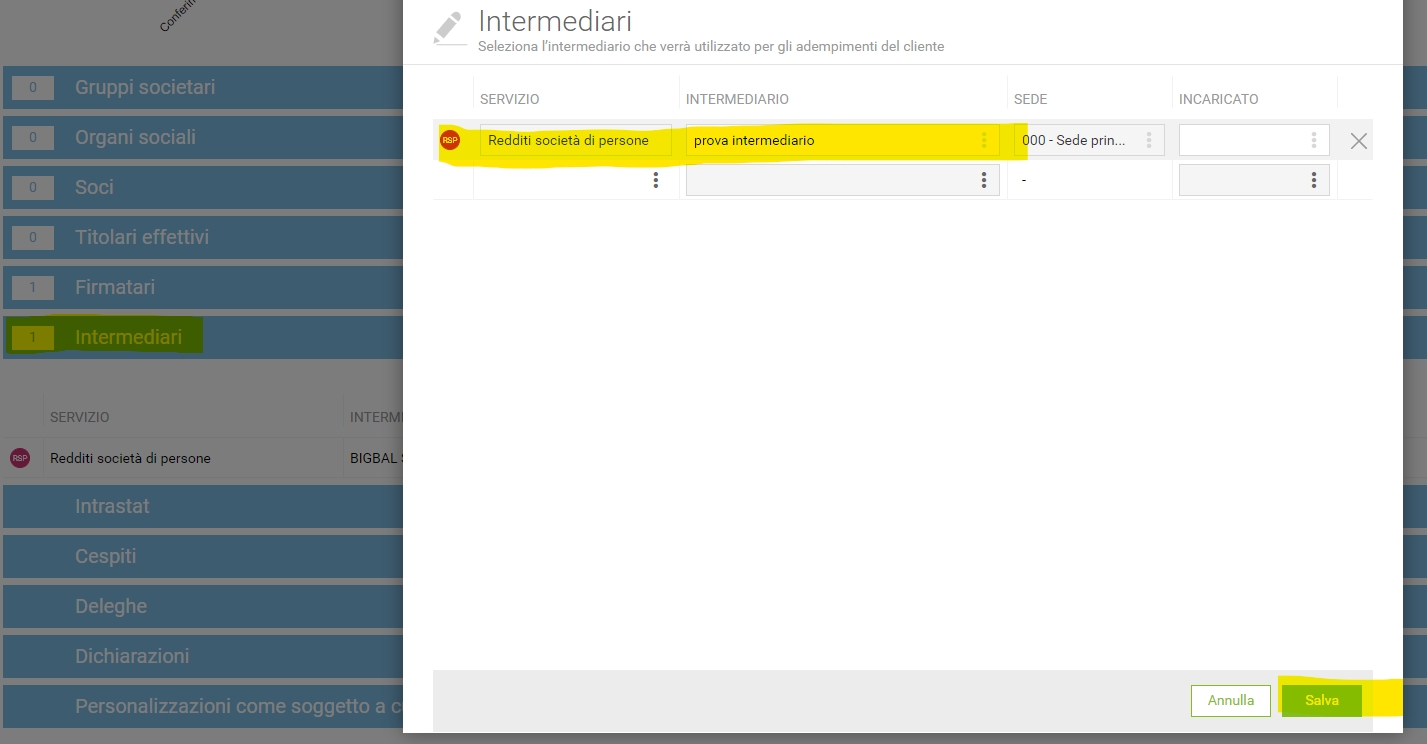Select Redditi società di persone background row
The image size is (1427, 744).
pos(203,458)
